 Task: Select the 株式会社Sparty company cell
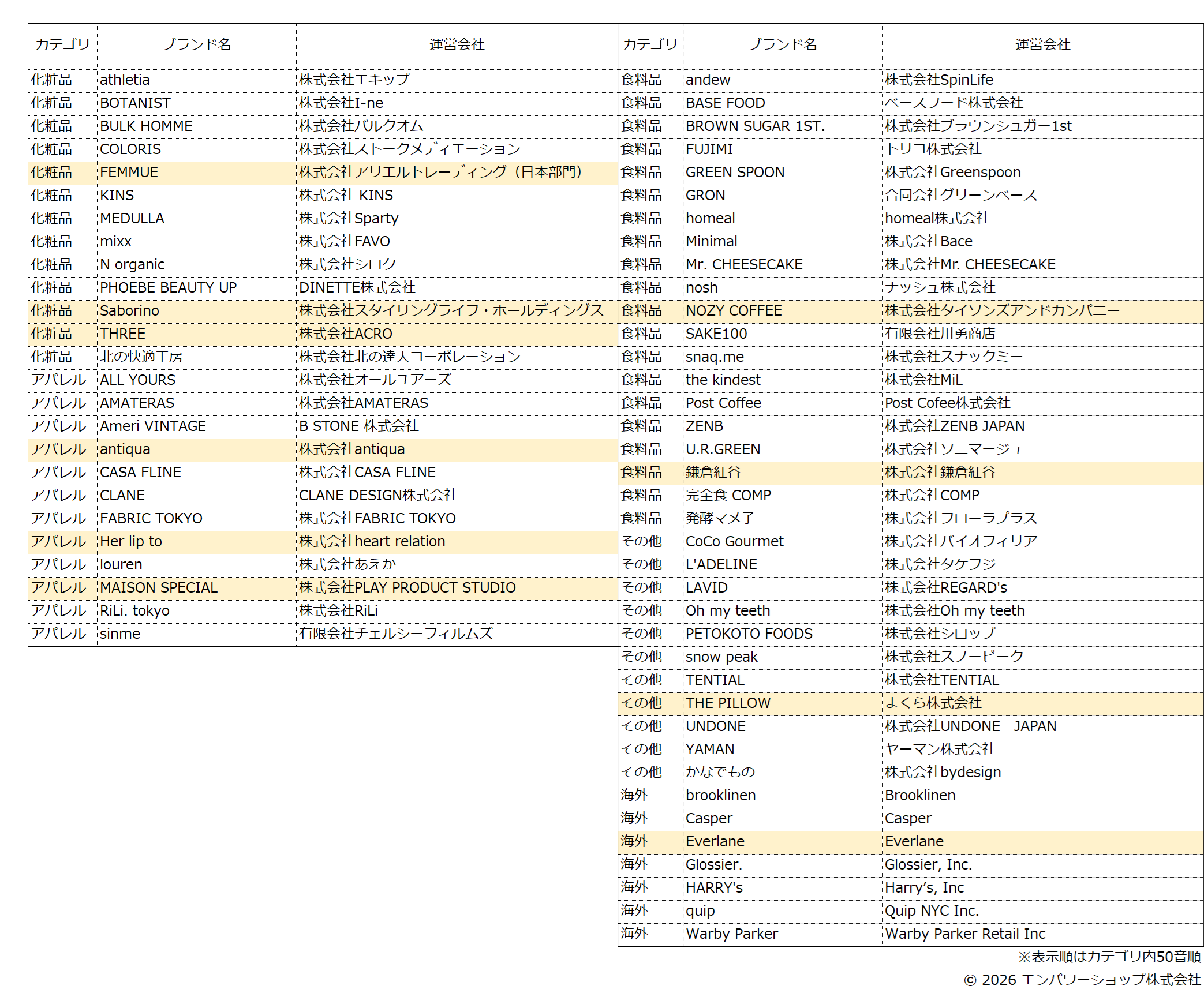[x=349, y=219]
